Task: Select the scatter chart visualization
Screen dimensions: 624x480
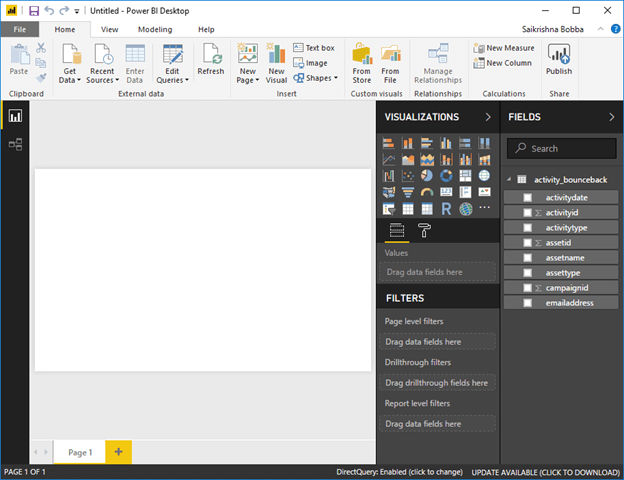Action: pos(408,176)
